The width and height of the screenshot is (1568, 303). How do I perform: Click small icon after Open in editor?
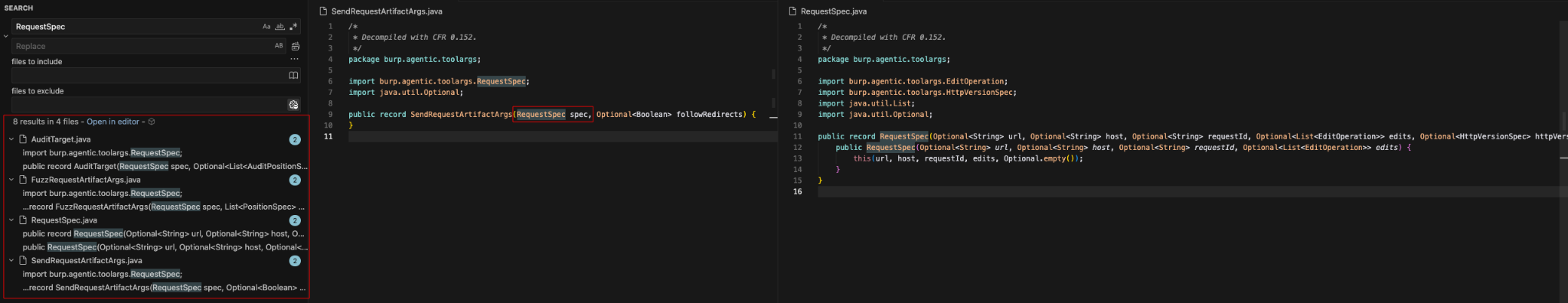[152, 122]
